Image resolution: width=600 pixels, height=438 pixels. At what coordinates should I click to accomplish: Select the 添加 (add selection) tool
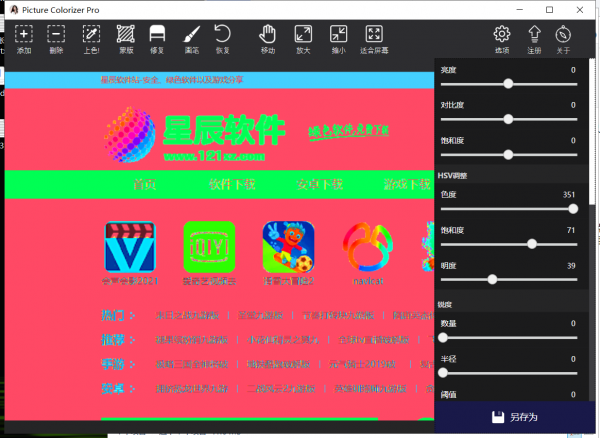click(24, 39)
